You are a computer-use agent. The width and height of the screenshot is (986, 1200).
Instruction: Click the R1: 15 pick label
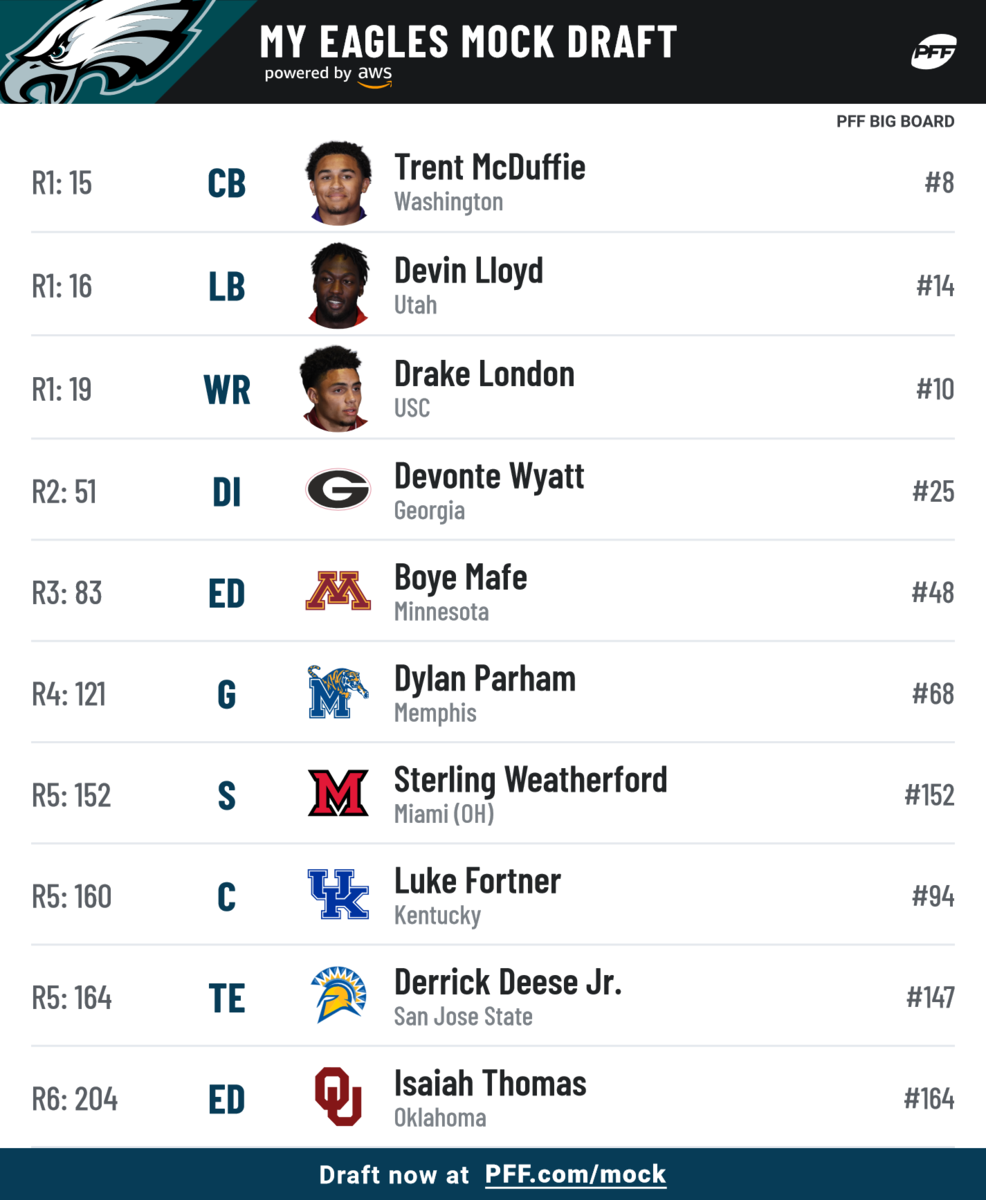pyautogui.click(x=62, y=184)
